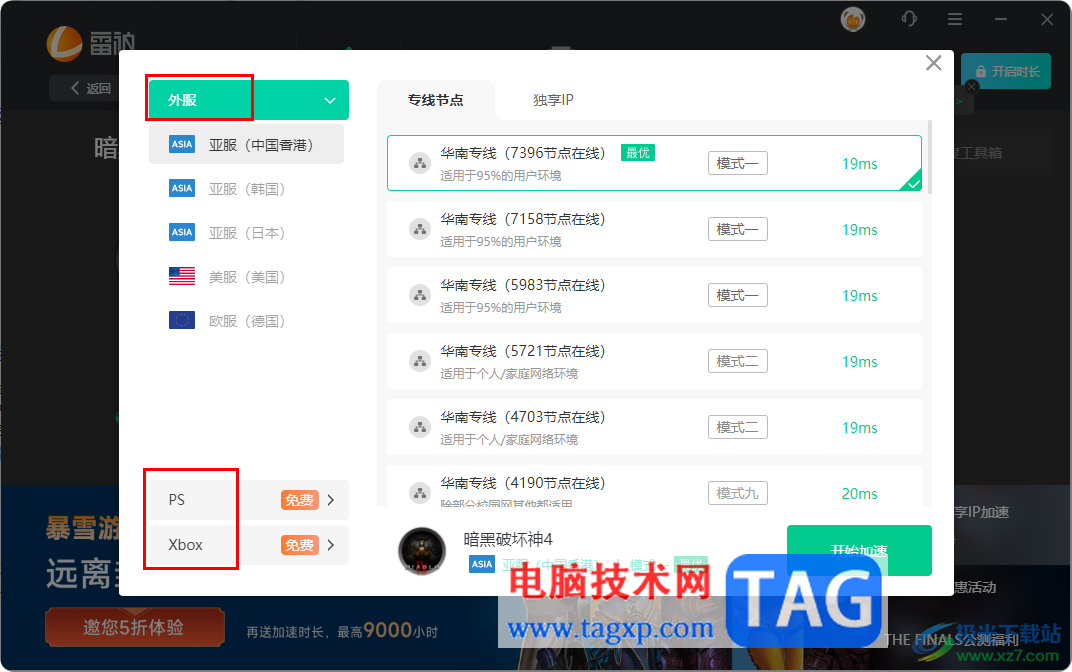Open 模式一 selector for 7158 node

coord(738,229)
